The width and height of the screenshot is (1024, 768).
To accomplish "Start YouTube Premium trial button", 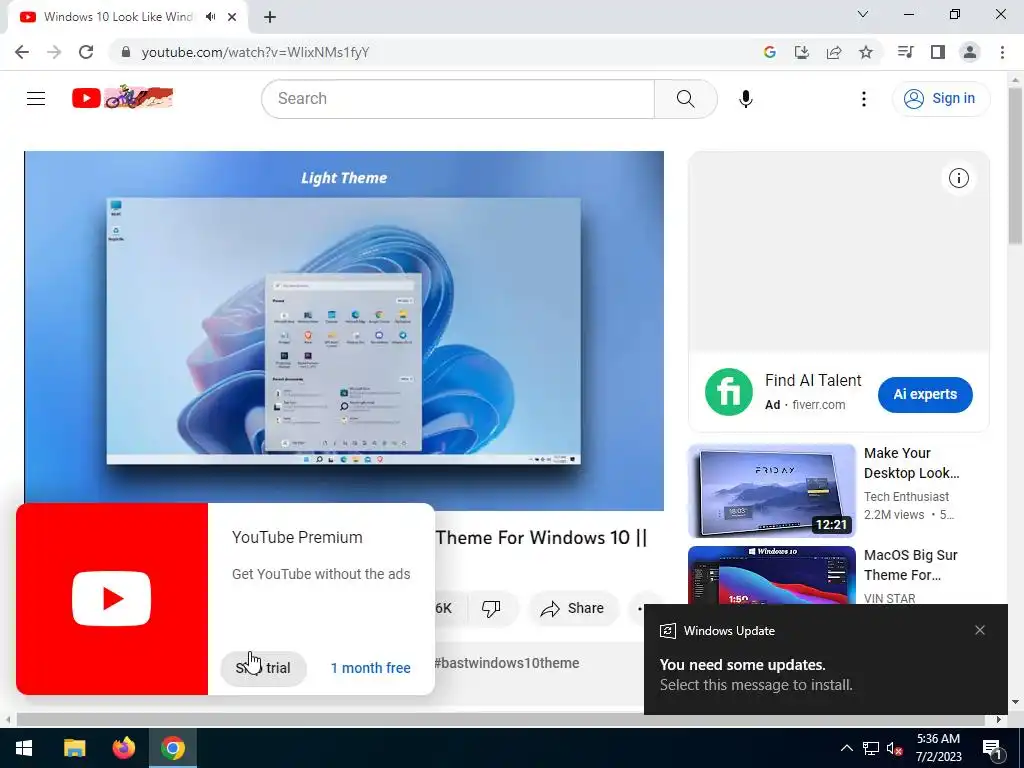I will tap(264, 668).
